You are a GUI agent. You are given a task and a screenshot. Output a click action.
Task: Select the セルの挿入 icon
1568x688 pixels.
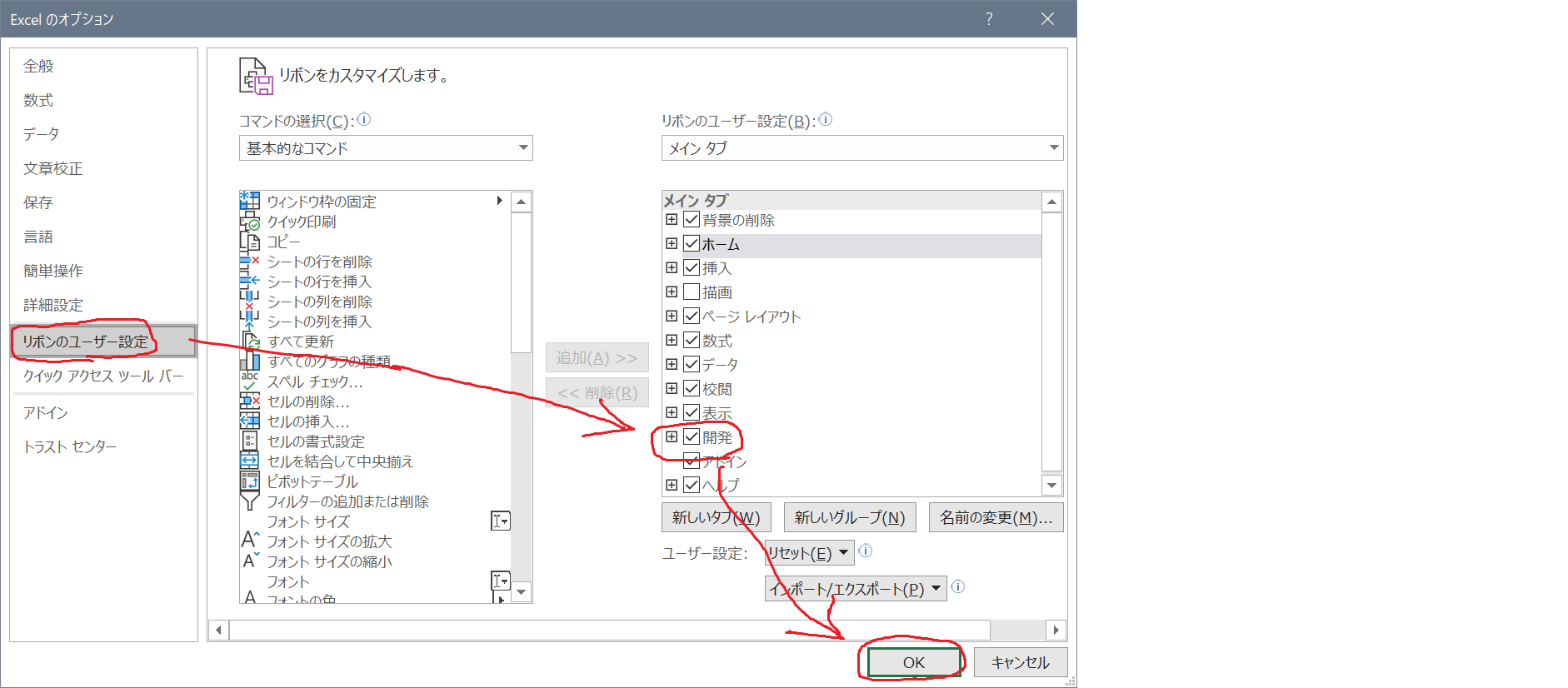(x=249, y=421)
